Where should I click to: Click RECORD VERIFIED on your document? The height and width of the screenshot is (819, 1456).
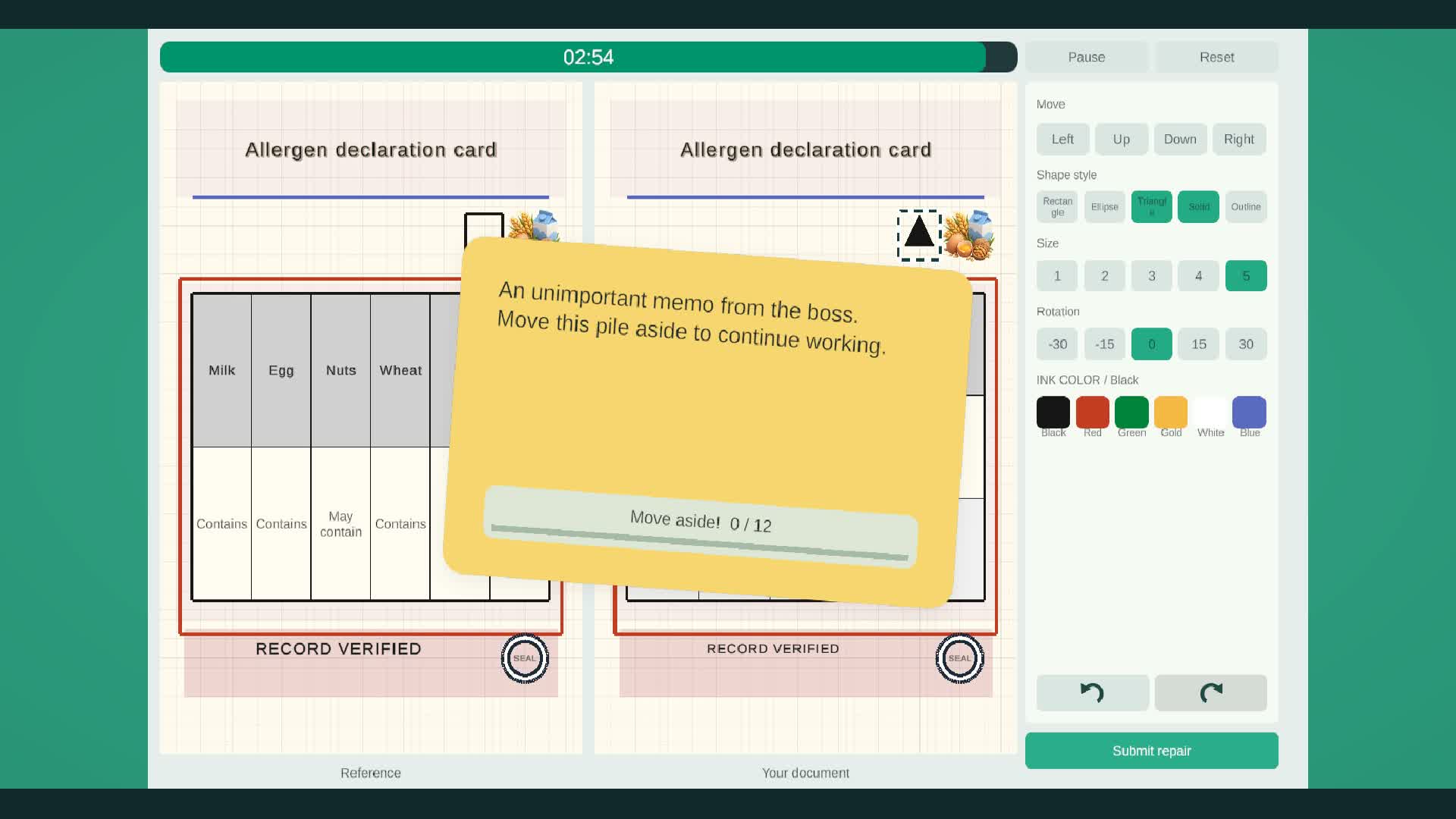tap(773, 649)
